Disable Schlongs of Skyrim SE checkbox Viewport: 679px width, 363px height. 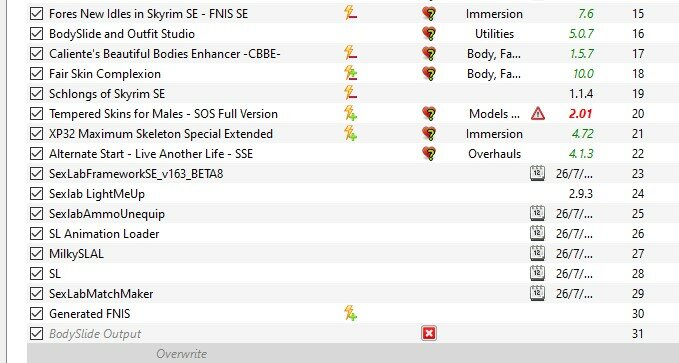tap(36, 94)
